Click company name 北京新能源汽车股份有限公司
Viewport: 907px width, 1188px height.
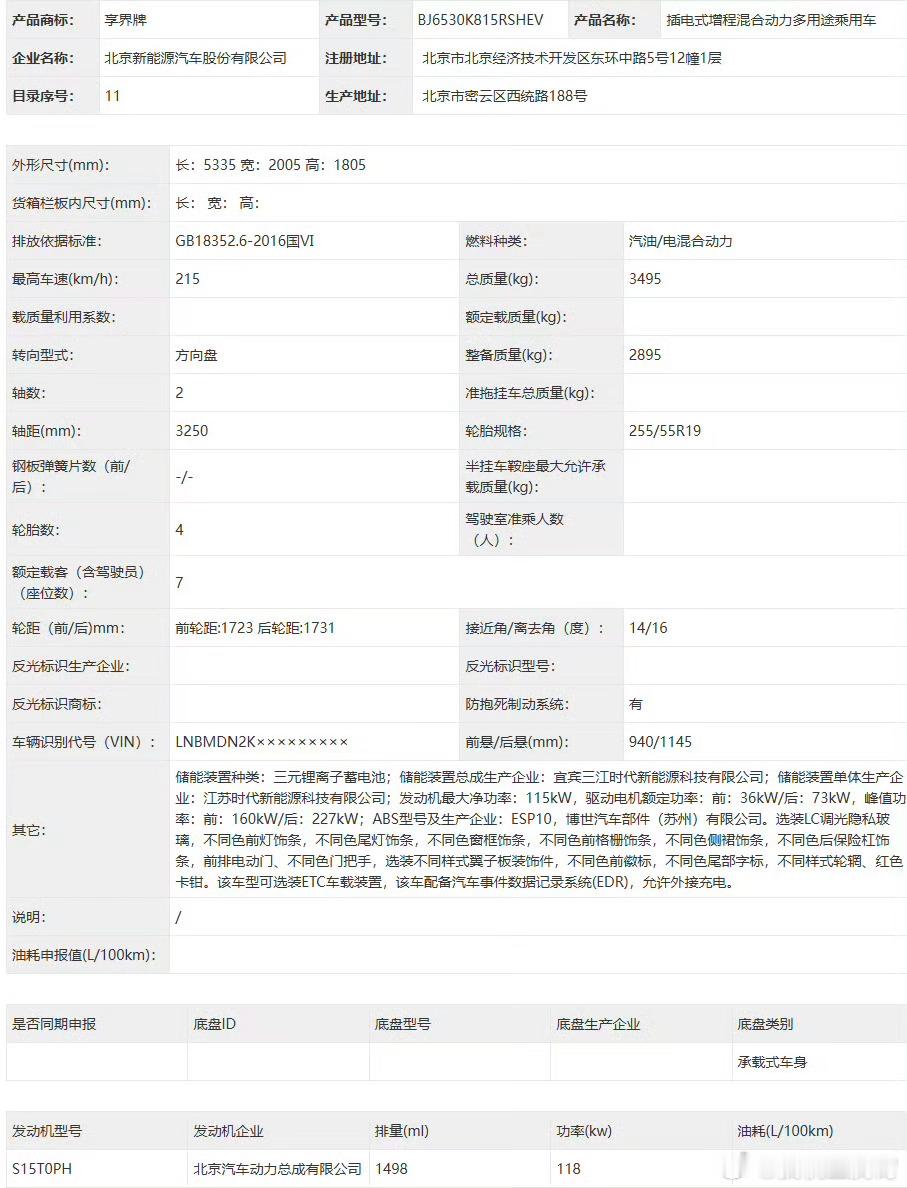coord(195,58)
